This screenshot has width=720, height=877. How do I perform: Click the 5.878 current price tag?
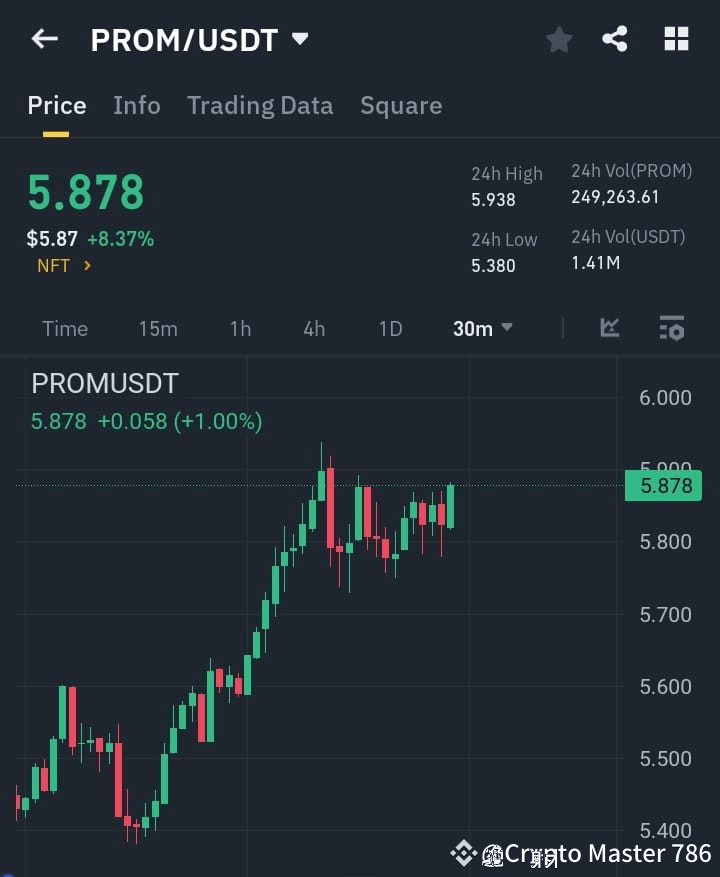coord(663,486)
